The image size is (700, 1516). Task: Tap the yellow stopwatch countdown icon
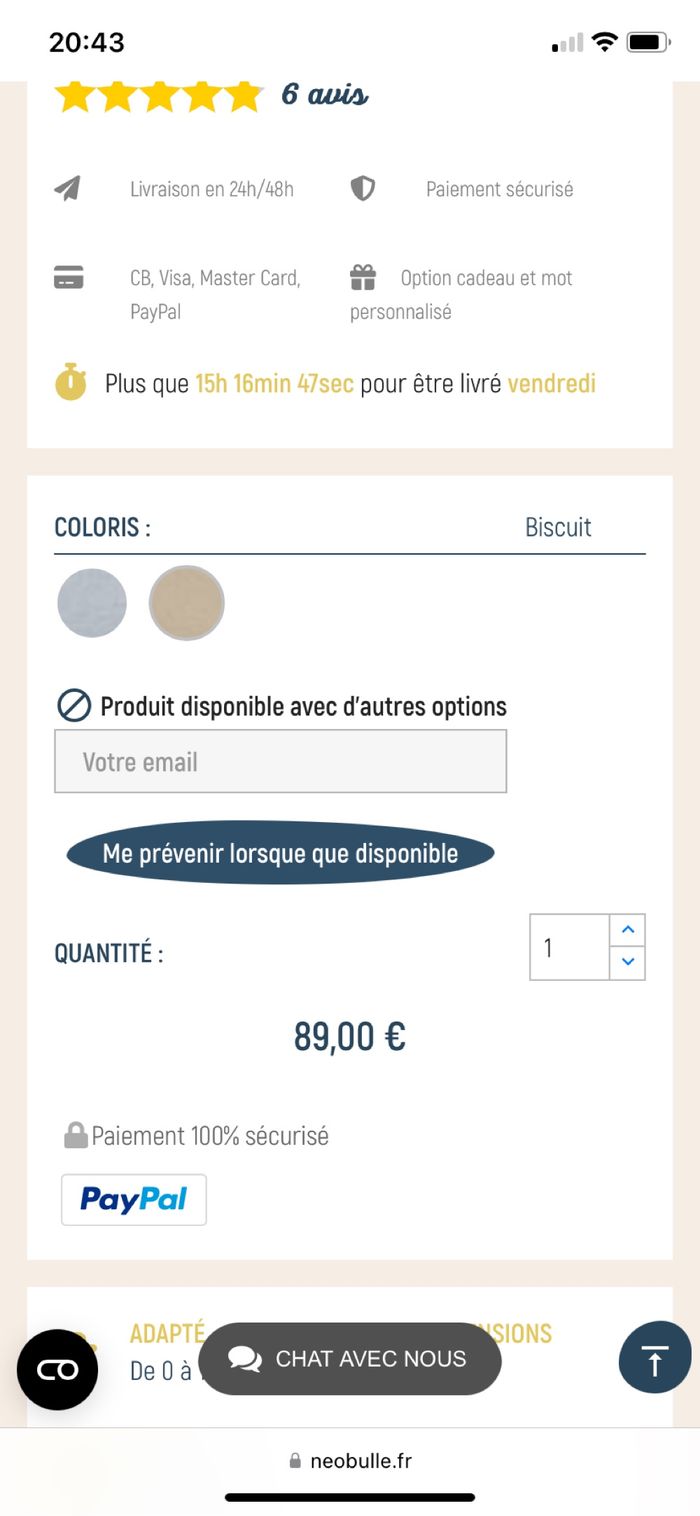[x=71, y=383]
